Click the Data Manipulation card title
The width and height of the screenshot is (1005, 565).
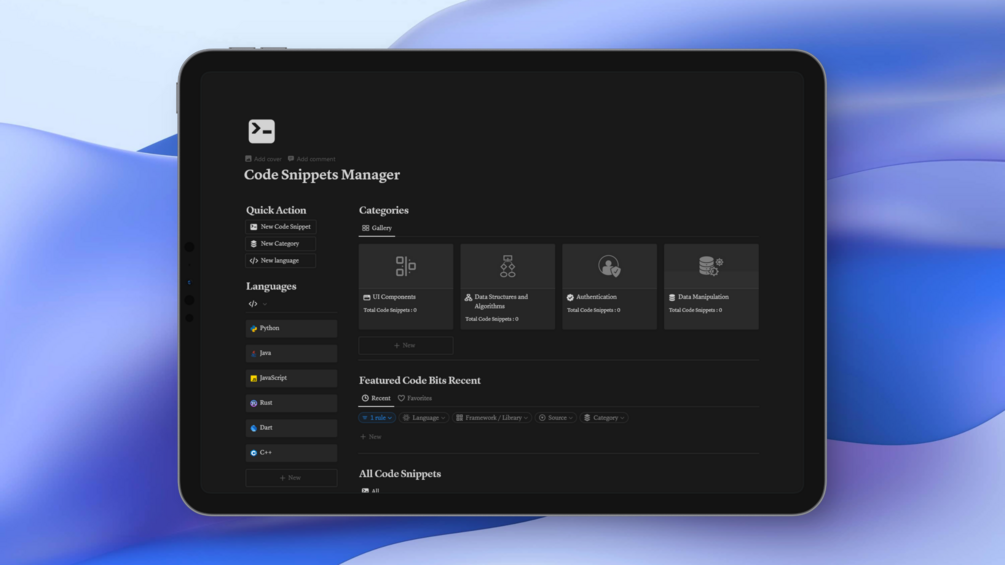pyautogui.click(x=703, y=297)
